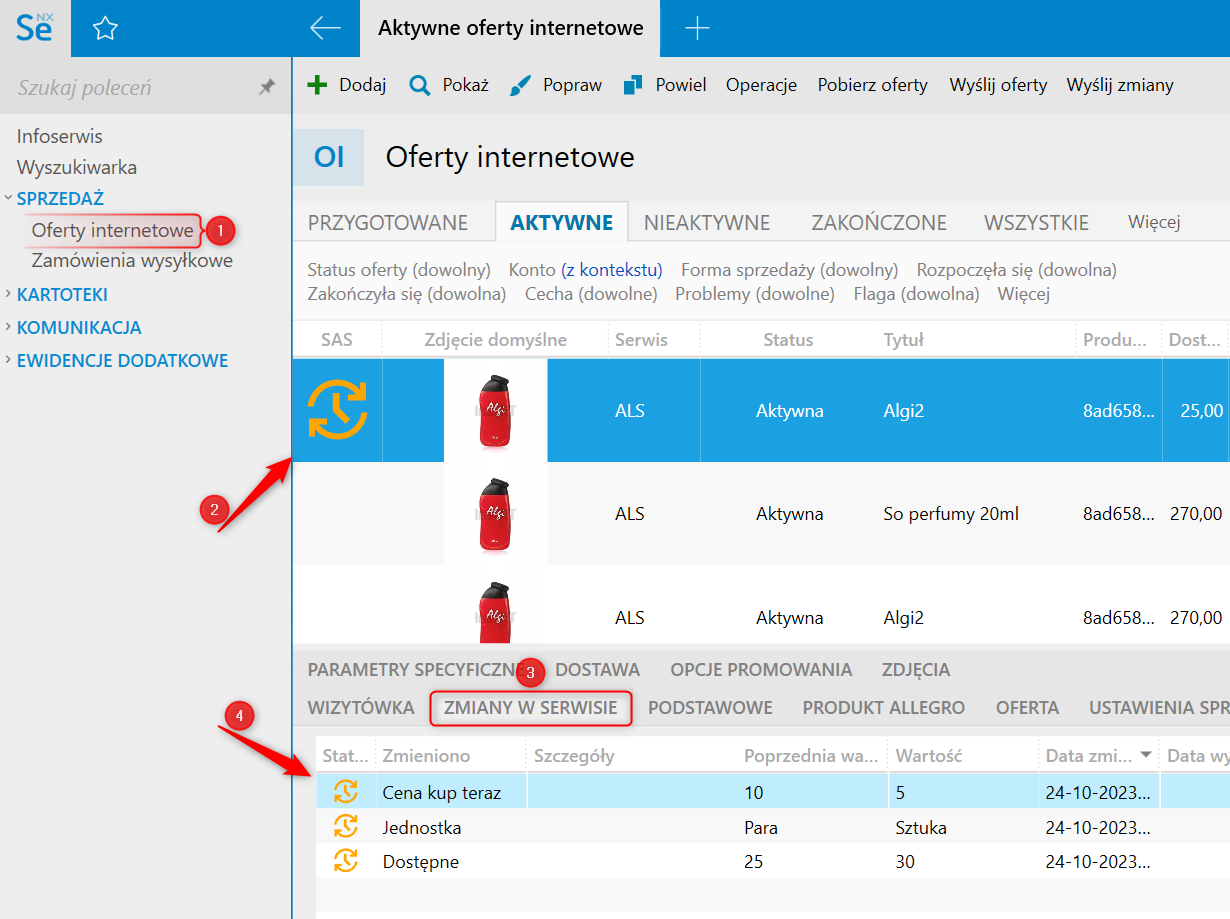
Task: Pin the command search panel
Action: pos(267,88)
